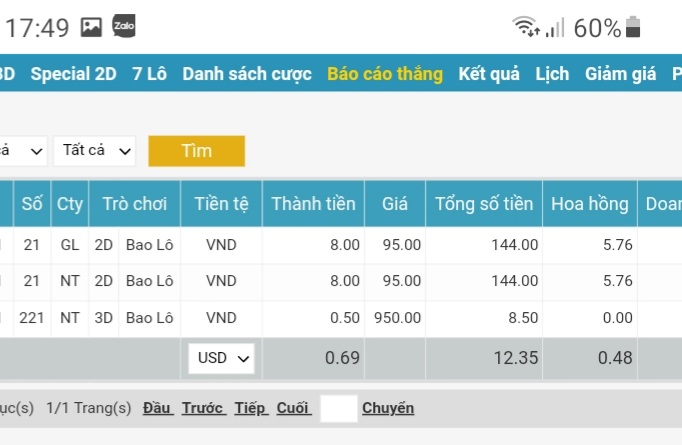This screenshot has width=682, height=445.
Task: Open the Giảm giá menu
Action: (x=621, y=74)
